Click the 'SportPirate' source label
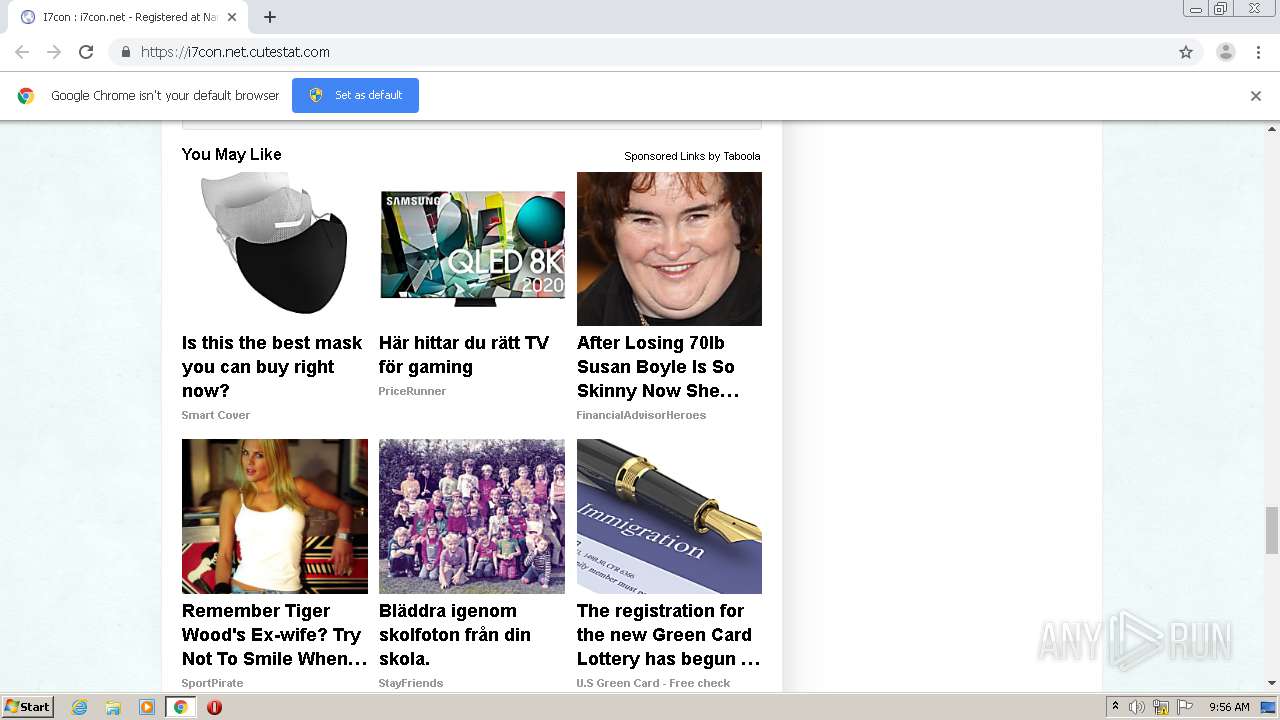Image resolution: width=1280 pixels, height=720 pixels. (212, 683)
